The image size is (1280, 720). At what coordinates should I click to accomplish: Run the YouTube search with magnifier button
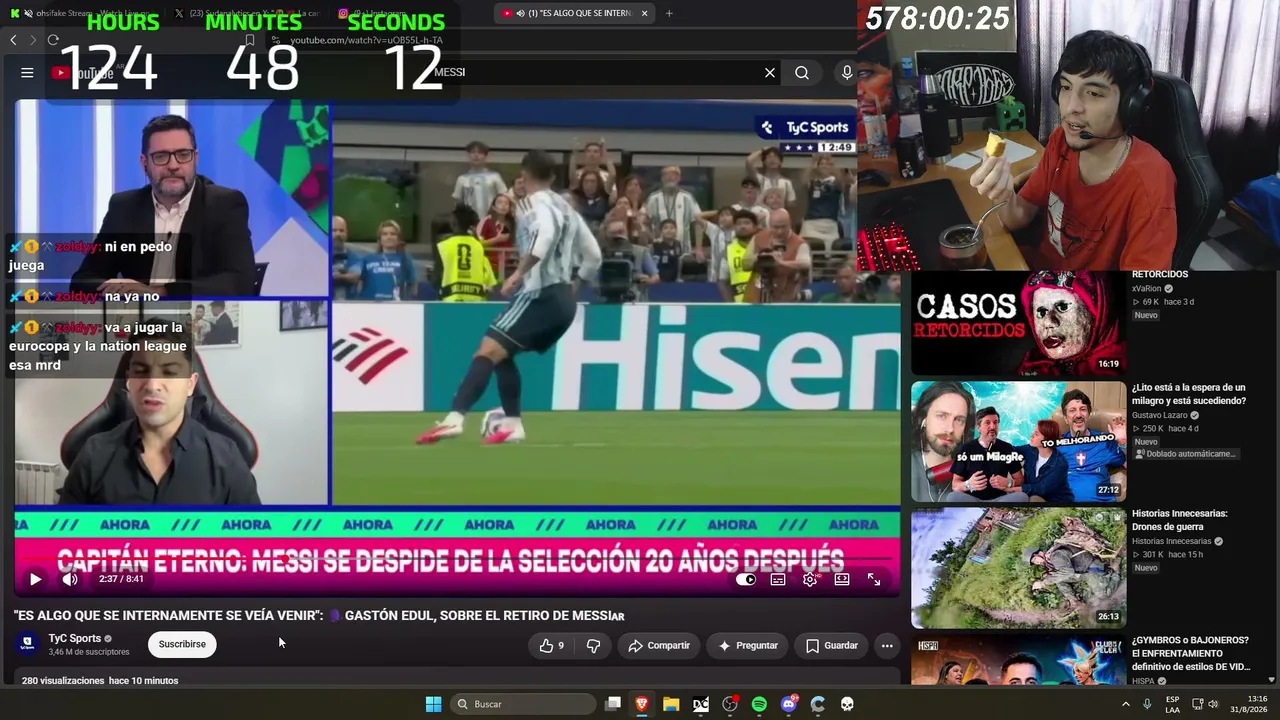point(802,72)
